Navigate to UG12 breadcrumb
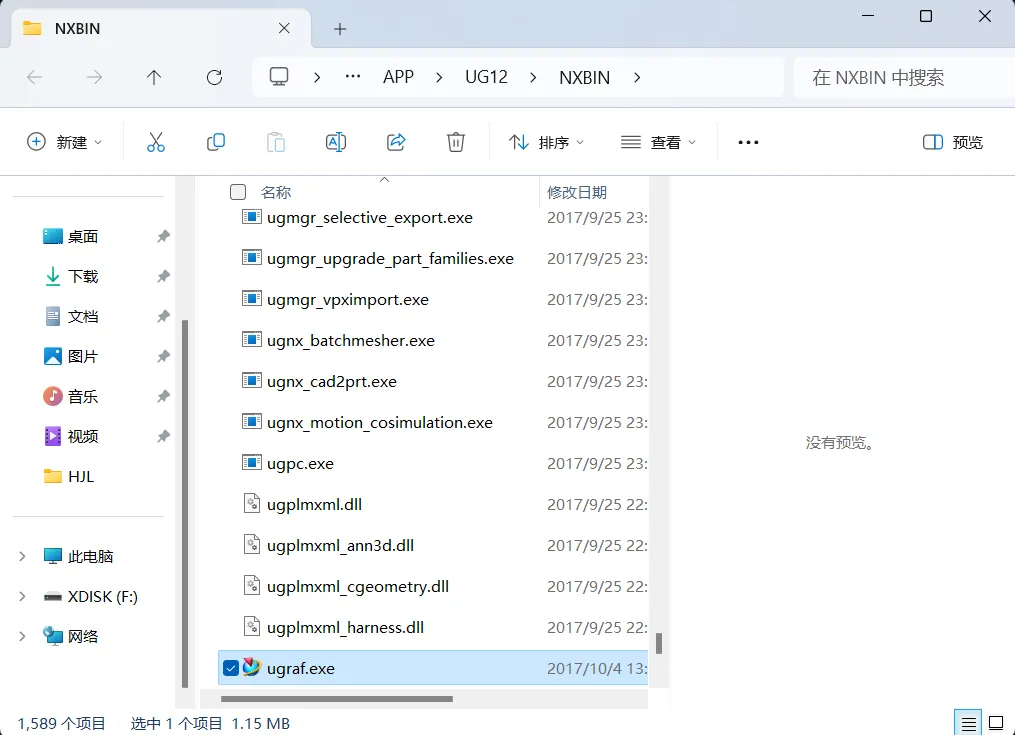Screen dimensions: 1015x735 tap(486, 77)
